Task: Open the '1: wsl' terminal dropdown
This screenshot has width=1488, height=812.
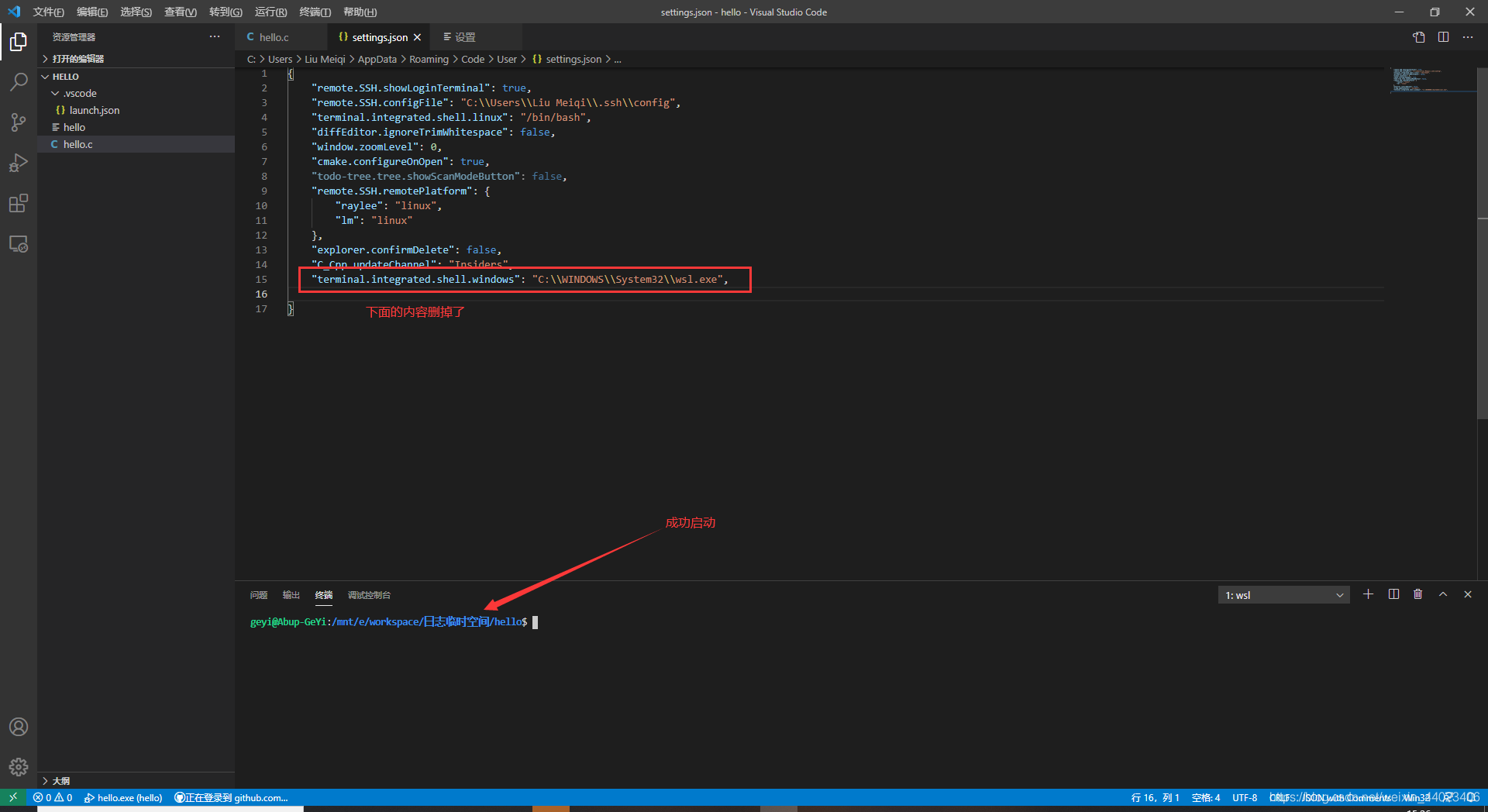Action: 1283,594
